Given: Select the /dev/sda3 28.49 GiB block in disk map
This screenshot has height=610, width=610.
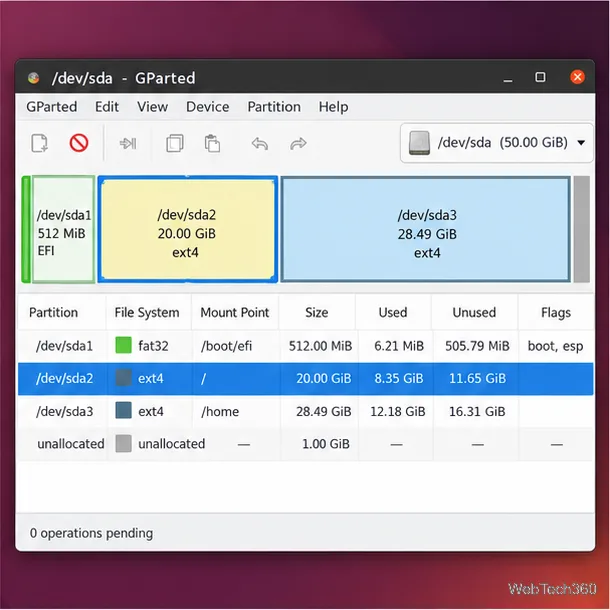Looking at the screenshot, I should 426,229.
